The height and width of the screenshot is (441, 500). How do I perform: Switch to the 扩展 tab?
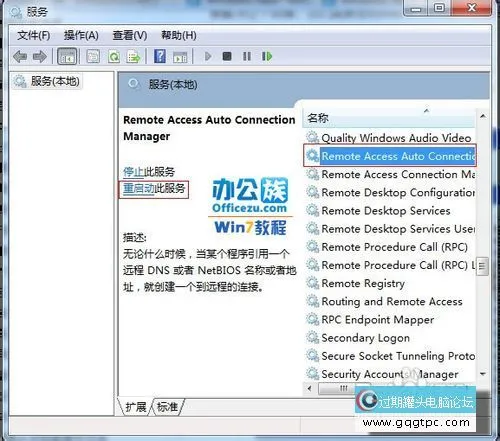pyautogui.click(x=136, y=407)
